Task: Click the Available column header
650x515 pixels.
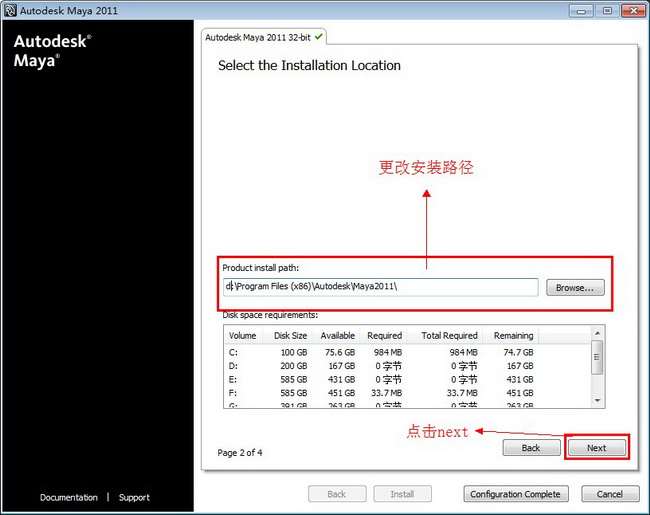Action: click(337, 335)
